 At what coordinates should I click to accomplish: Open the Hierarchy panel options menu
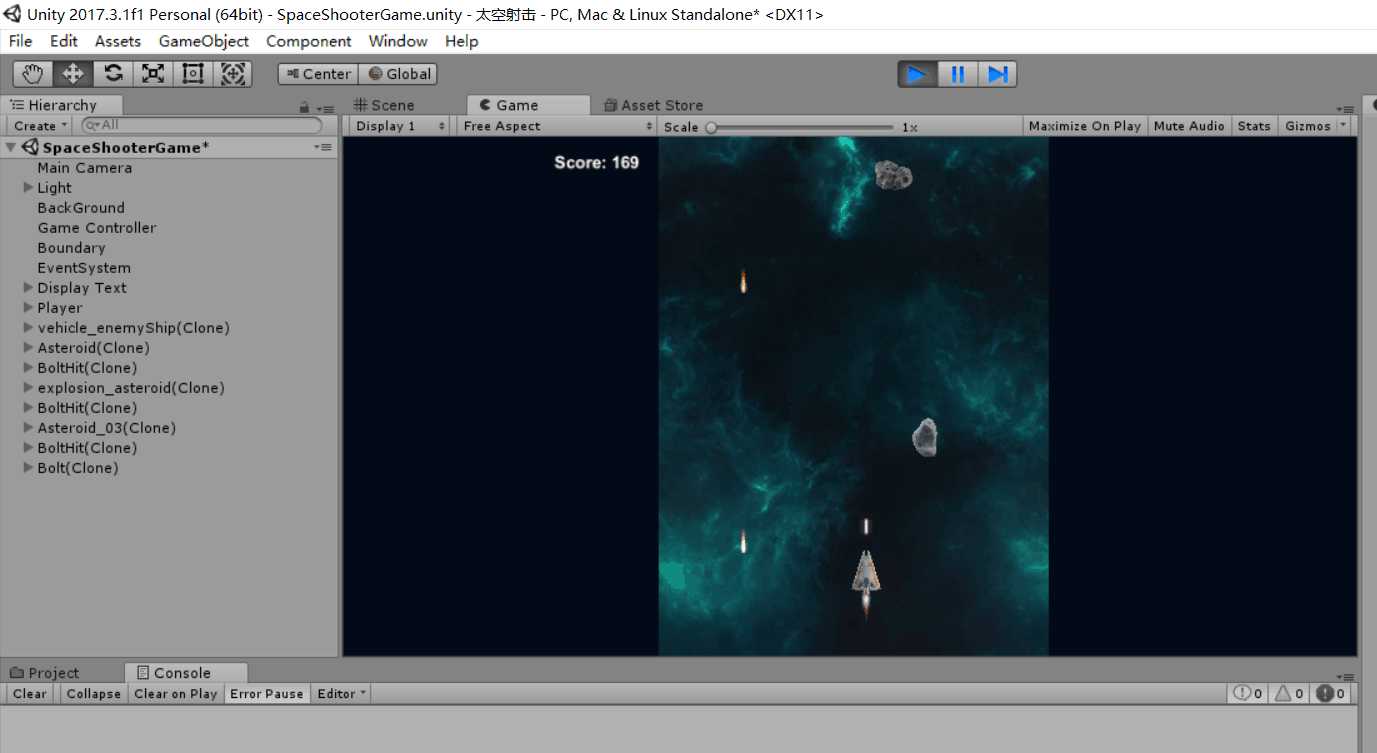(324, 107)
